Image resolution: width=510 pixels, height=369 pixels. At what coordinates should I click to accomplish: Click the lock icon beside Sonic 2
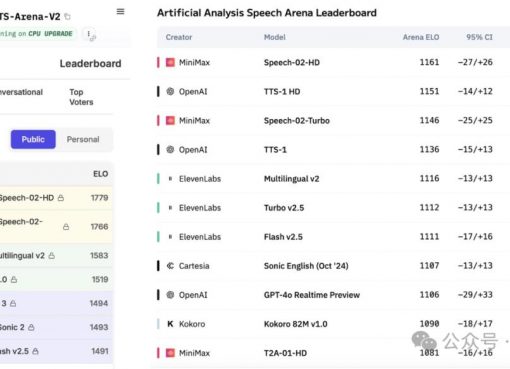click(x=31, y=327)
